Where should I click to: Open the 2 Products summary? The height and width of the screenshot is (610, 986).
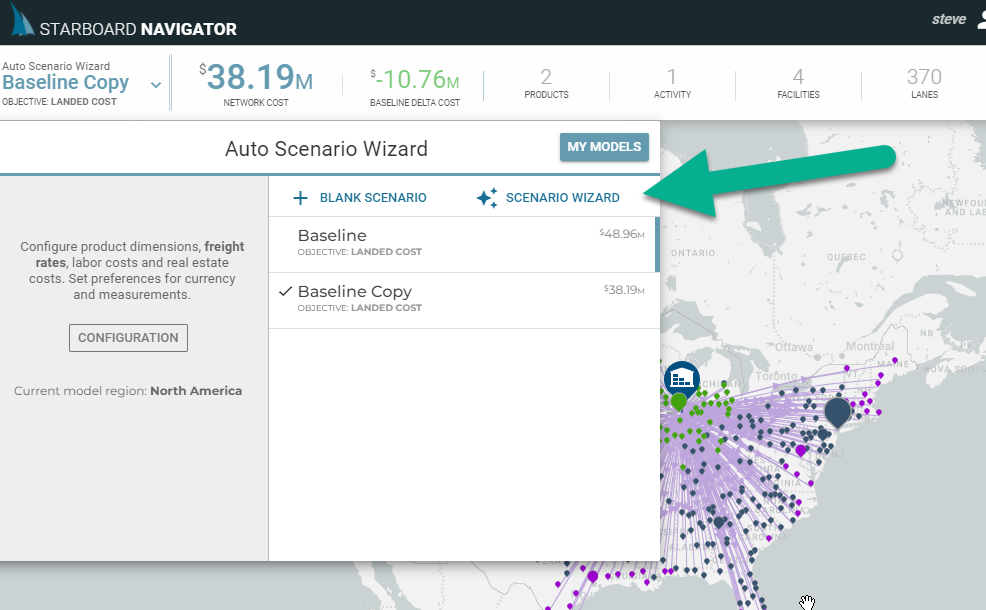pos(546,84)
